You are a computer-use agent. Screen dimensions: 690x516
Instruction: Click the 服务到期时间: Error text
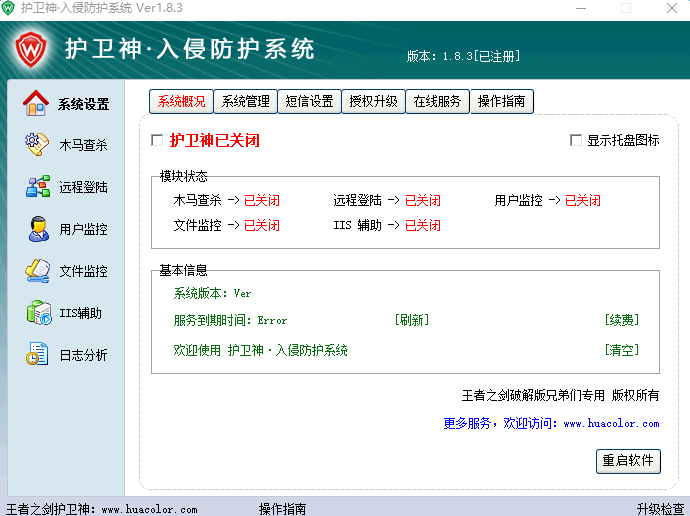(x=230, y=320)
